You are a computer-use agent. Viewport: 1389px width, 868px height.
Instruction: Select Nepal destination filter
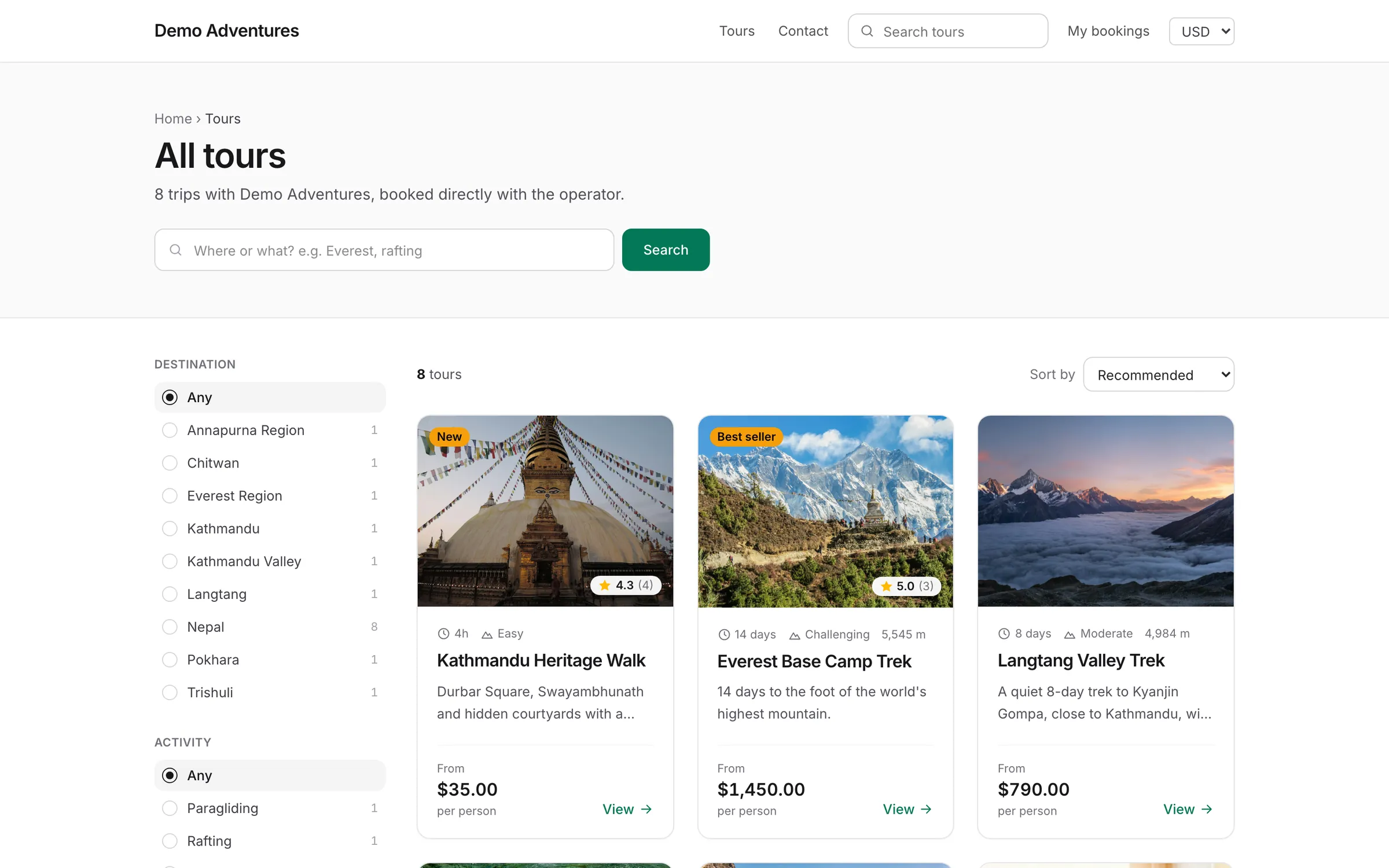click(270, 627)
